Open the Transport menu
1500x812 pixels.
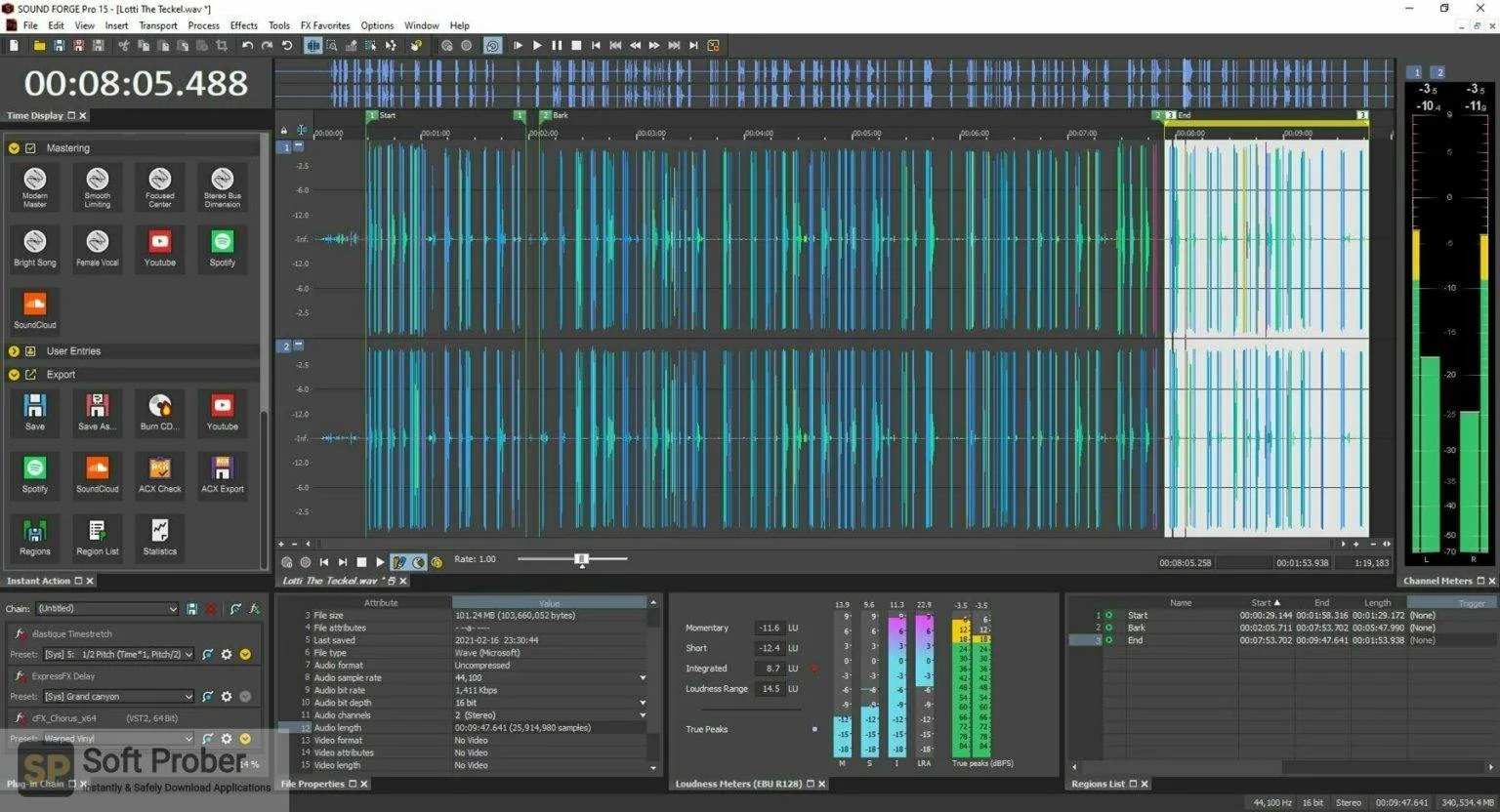pyautogui.click(x=158, y=25)
